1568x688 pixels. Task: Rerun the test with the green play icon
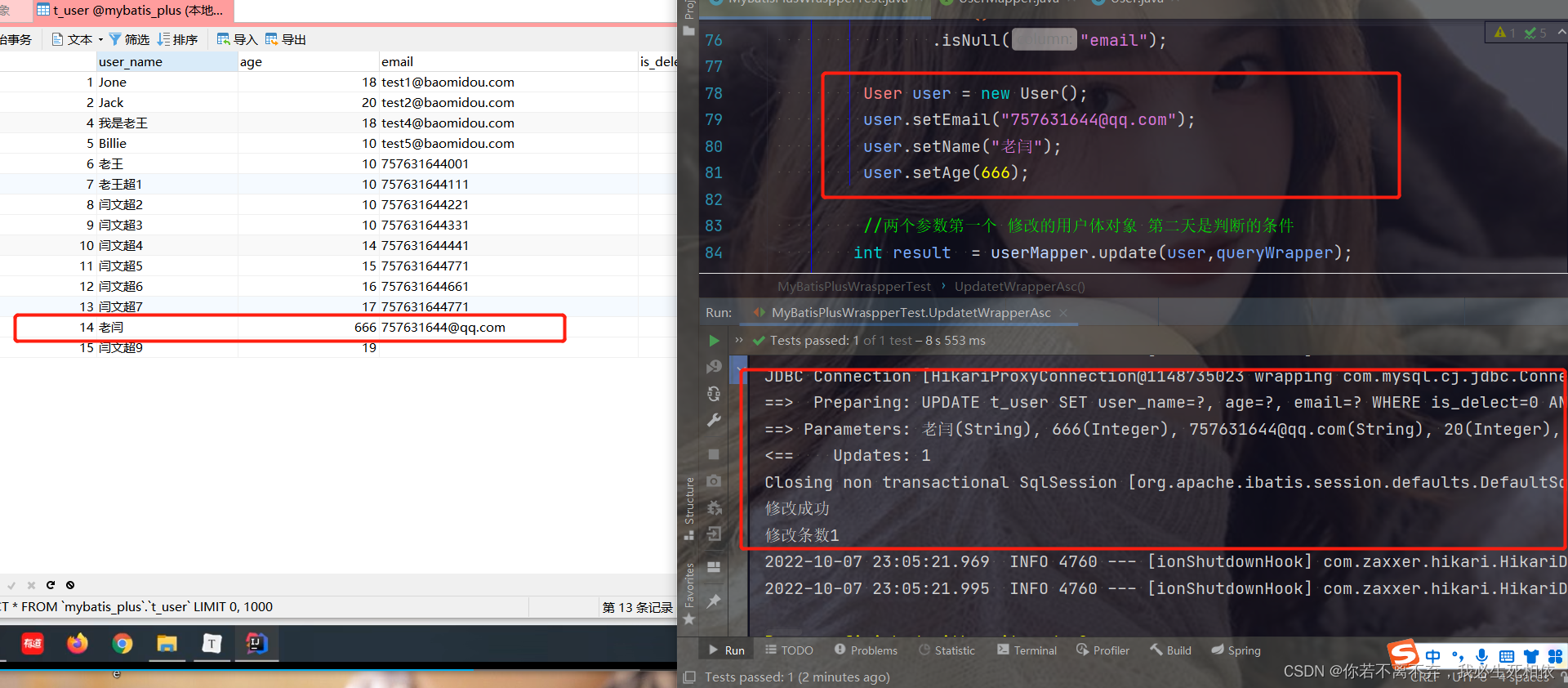pos(714,341)
